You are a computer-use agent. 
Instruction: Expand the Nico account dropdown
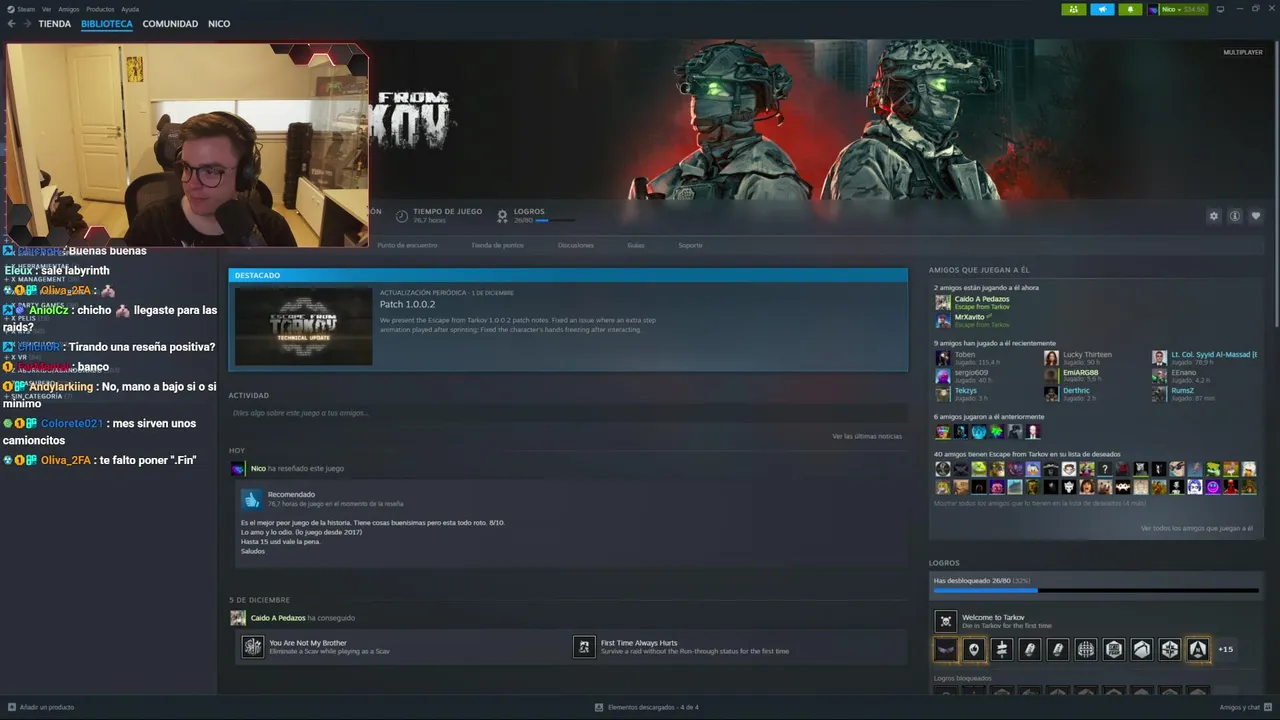tap(1177, 9)
